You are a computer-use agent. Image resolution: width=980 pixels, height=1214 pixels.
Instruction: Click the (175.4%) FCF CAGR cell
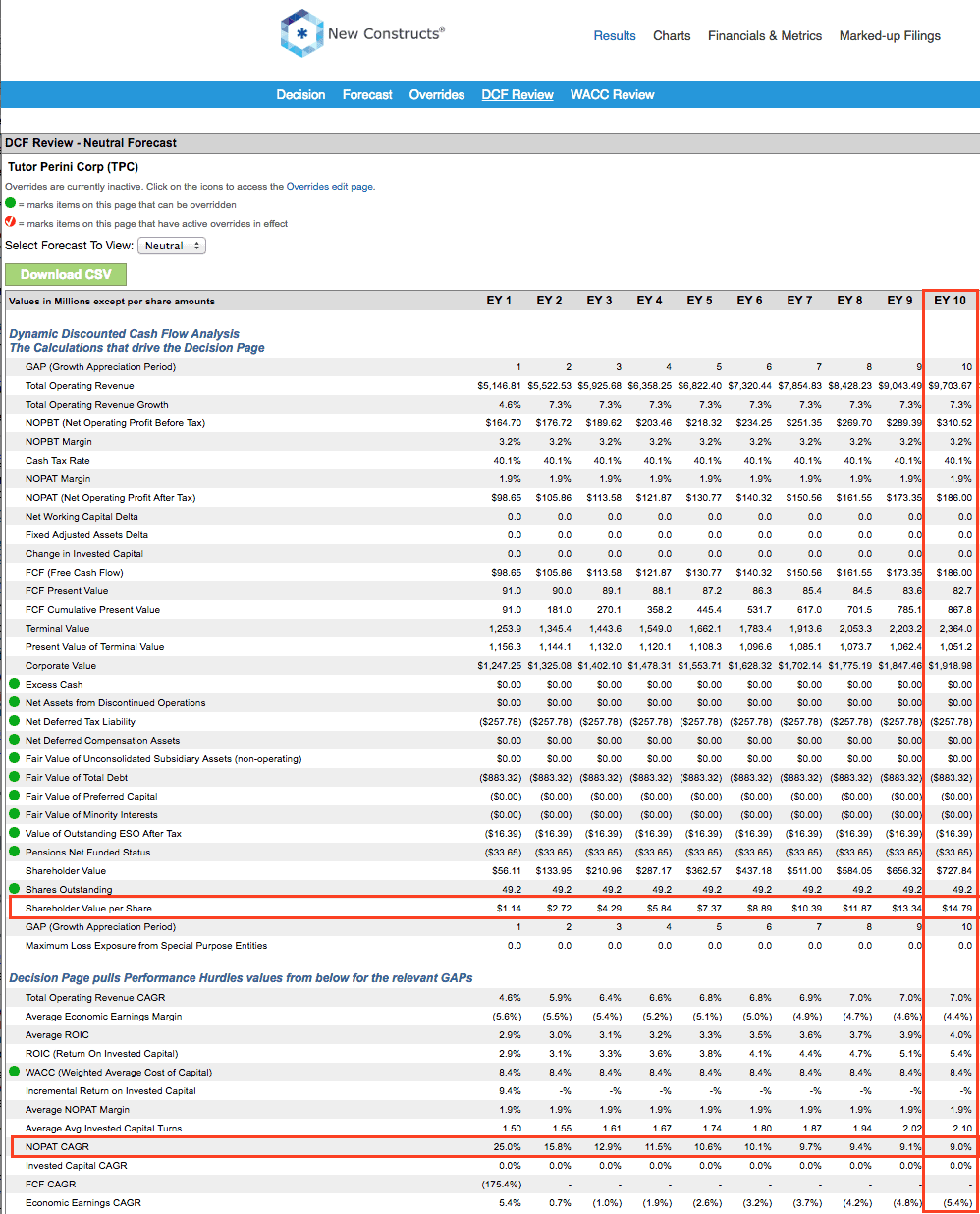(x=502, y=1184)
